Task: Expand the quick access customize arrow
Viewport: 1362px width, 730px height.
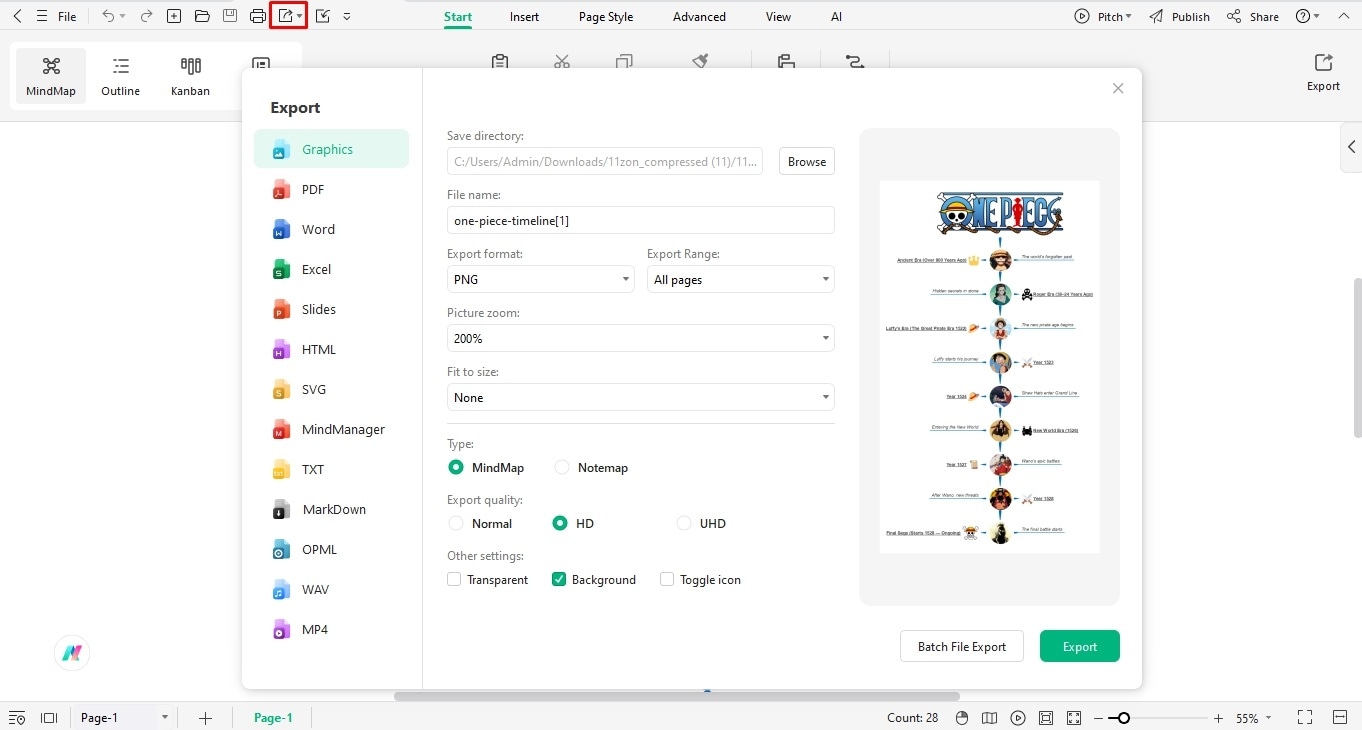Action: (x=346, y=16)
